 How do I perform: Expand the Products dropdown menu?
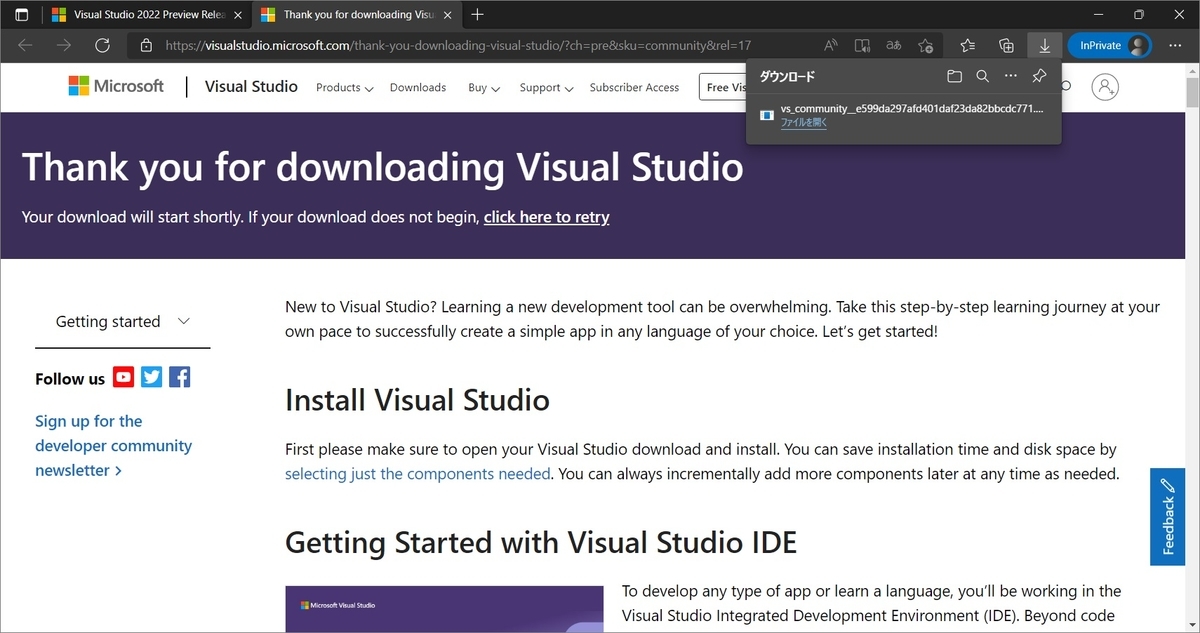[344, 88]
